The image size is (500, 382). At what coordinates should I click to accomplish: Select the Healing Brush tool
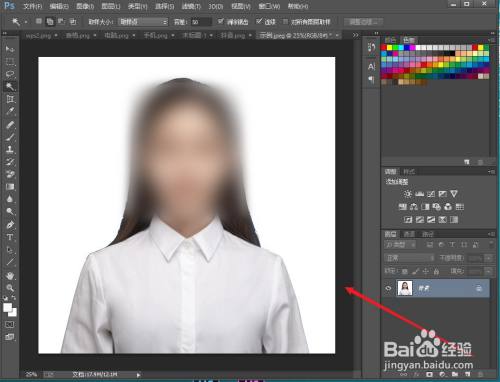pyautogui.click(x=10, y=125)
